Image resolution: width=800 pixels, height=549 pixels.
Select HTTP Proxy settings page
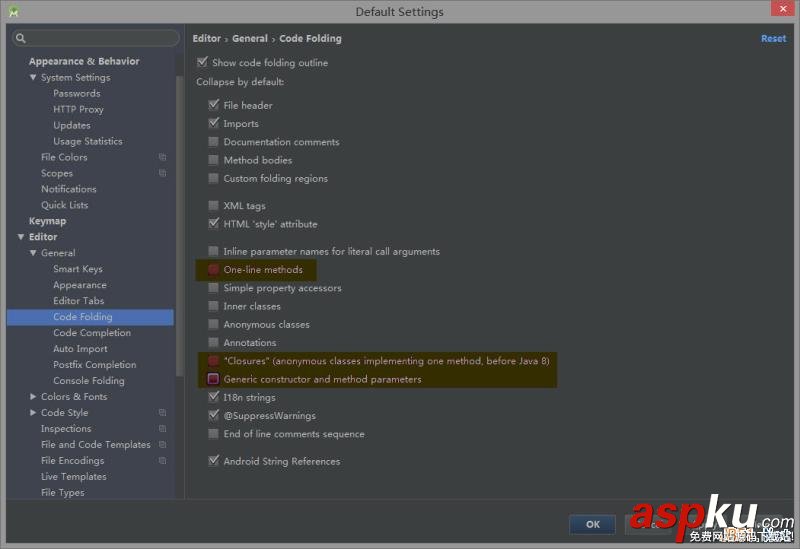pyautogui.click(x=78, y=109)
